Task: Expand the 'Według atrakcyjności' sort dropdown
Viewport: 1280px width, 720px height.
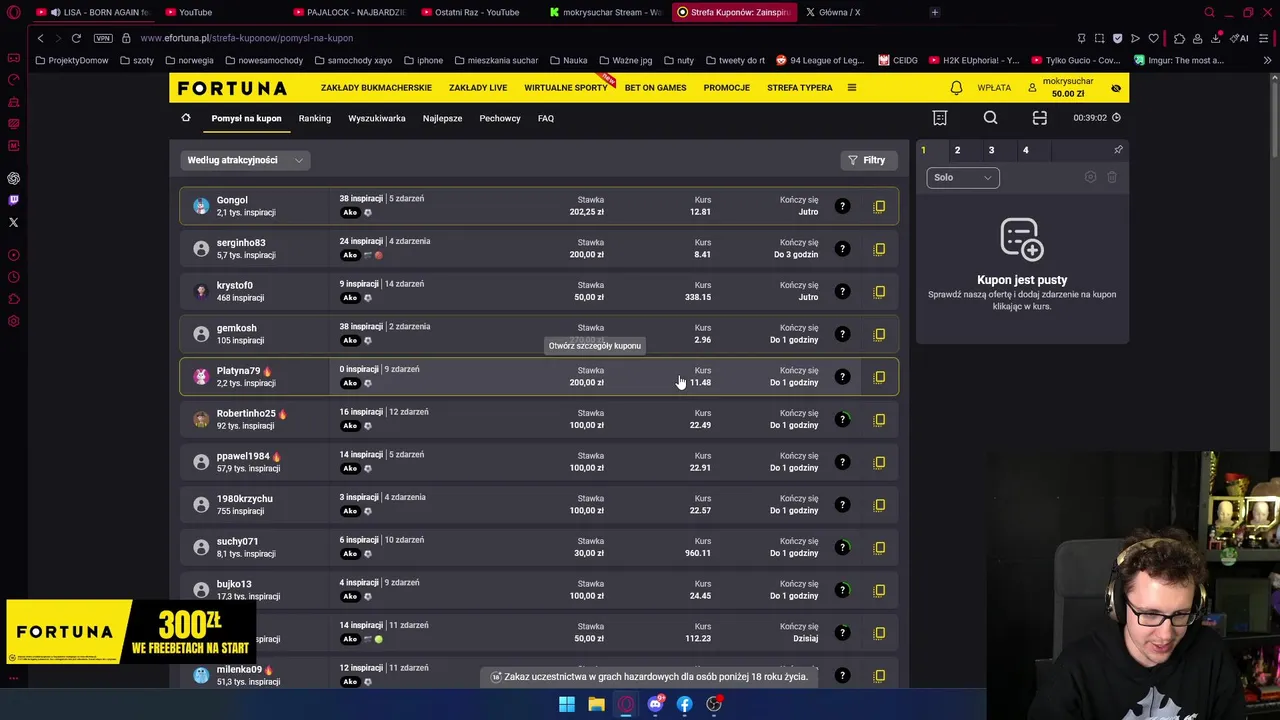Action: (245, 160)
